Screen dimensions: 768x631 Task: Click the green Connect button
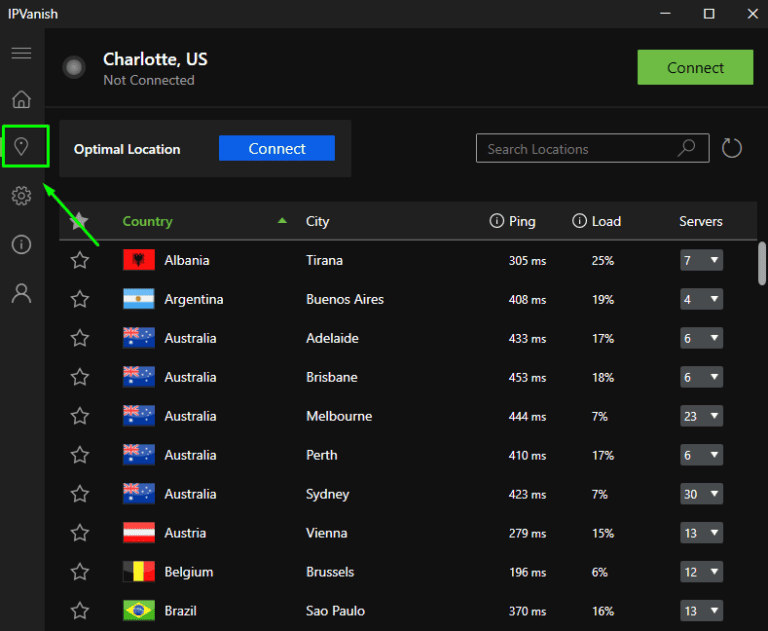tap(695, 68)
